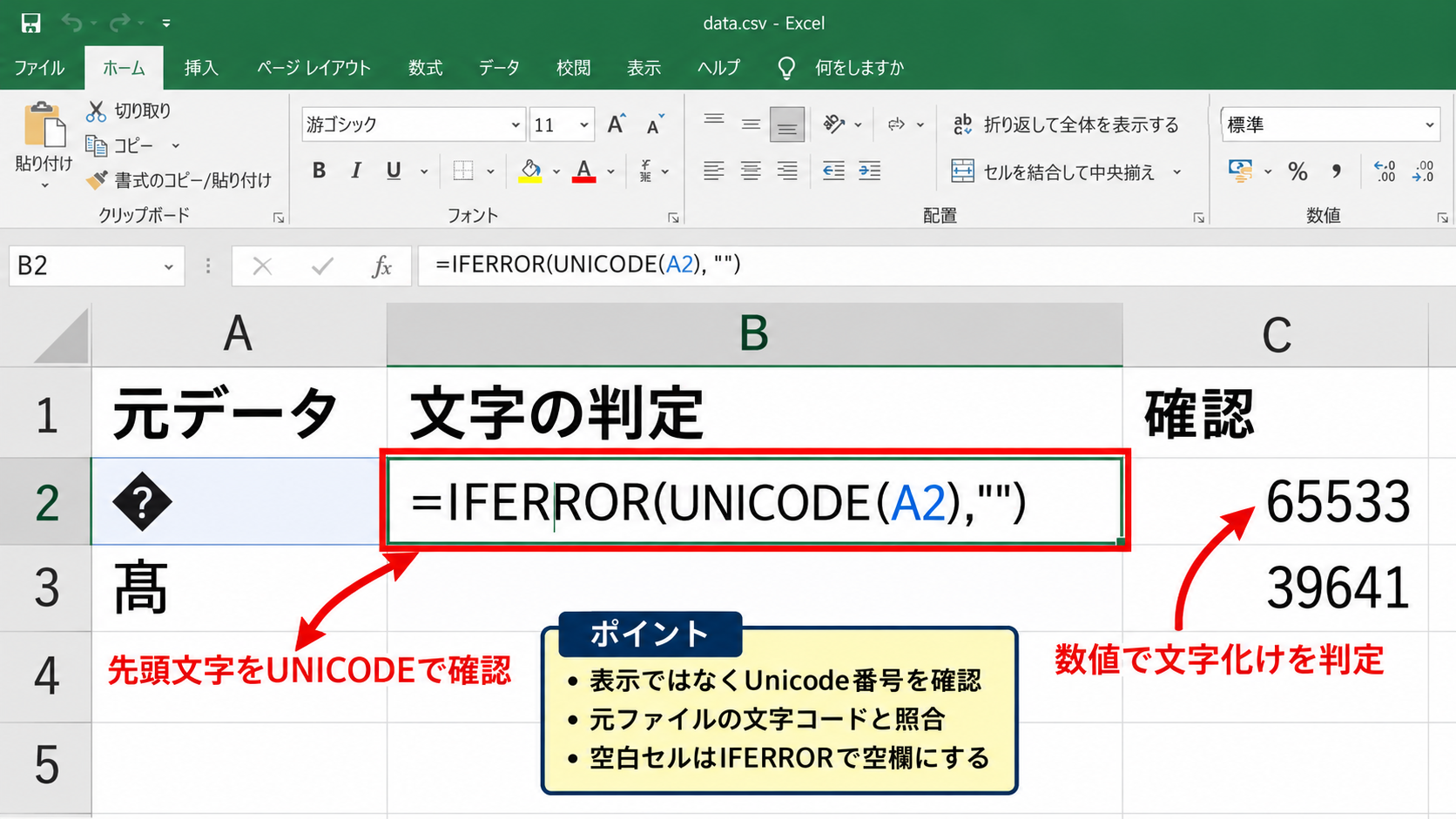
Task: Open the フォント group dialog launcher
Action: pos(673,218)
